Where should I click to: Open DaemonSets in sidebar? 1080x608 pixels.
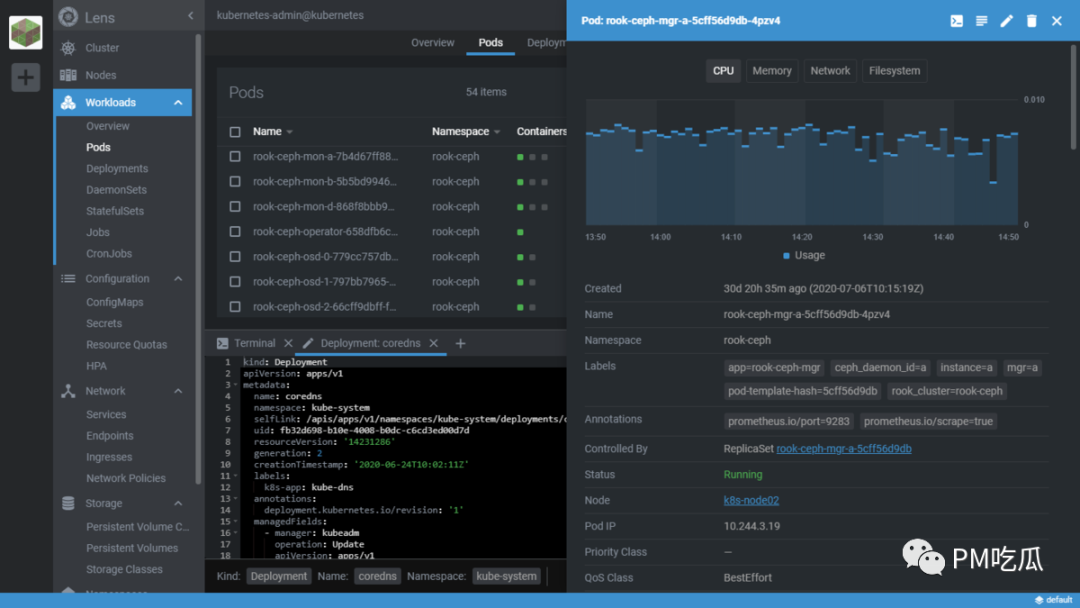click(116, 190)
